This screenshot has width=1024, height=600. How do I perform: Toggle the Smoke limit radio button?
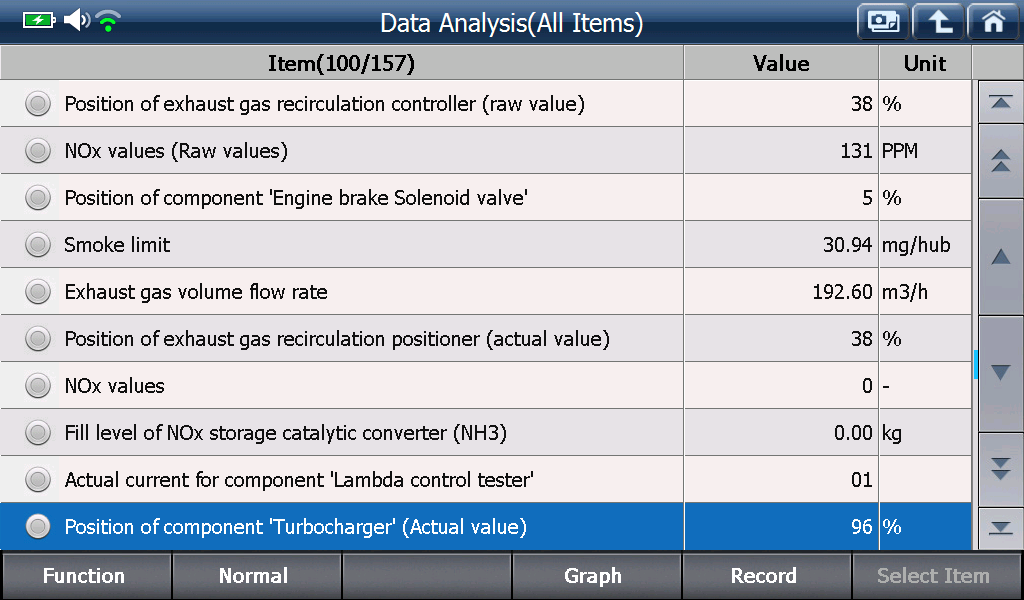[38, 245]
